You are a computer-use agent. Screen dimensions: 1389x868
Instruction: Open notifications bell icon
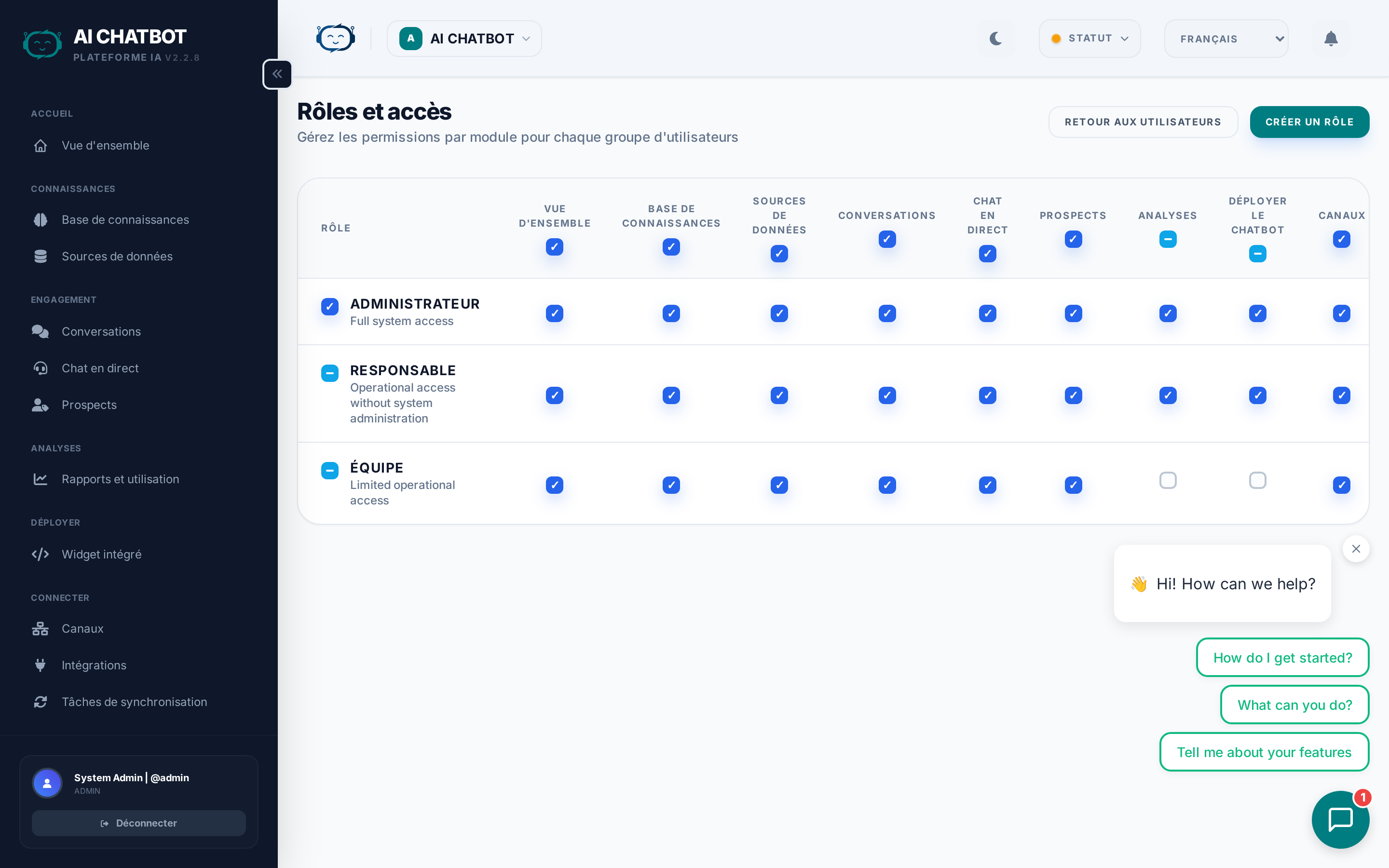[x=1331, y=39]
